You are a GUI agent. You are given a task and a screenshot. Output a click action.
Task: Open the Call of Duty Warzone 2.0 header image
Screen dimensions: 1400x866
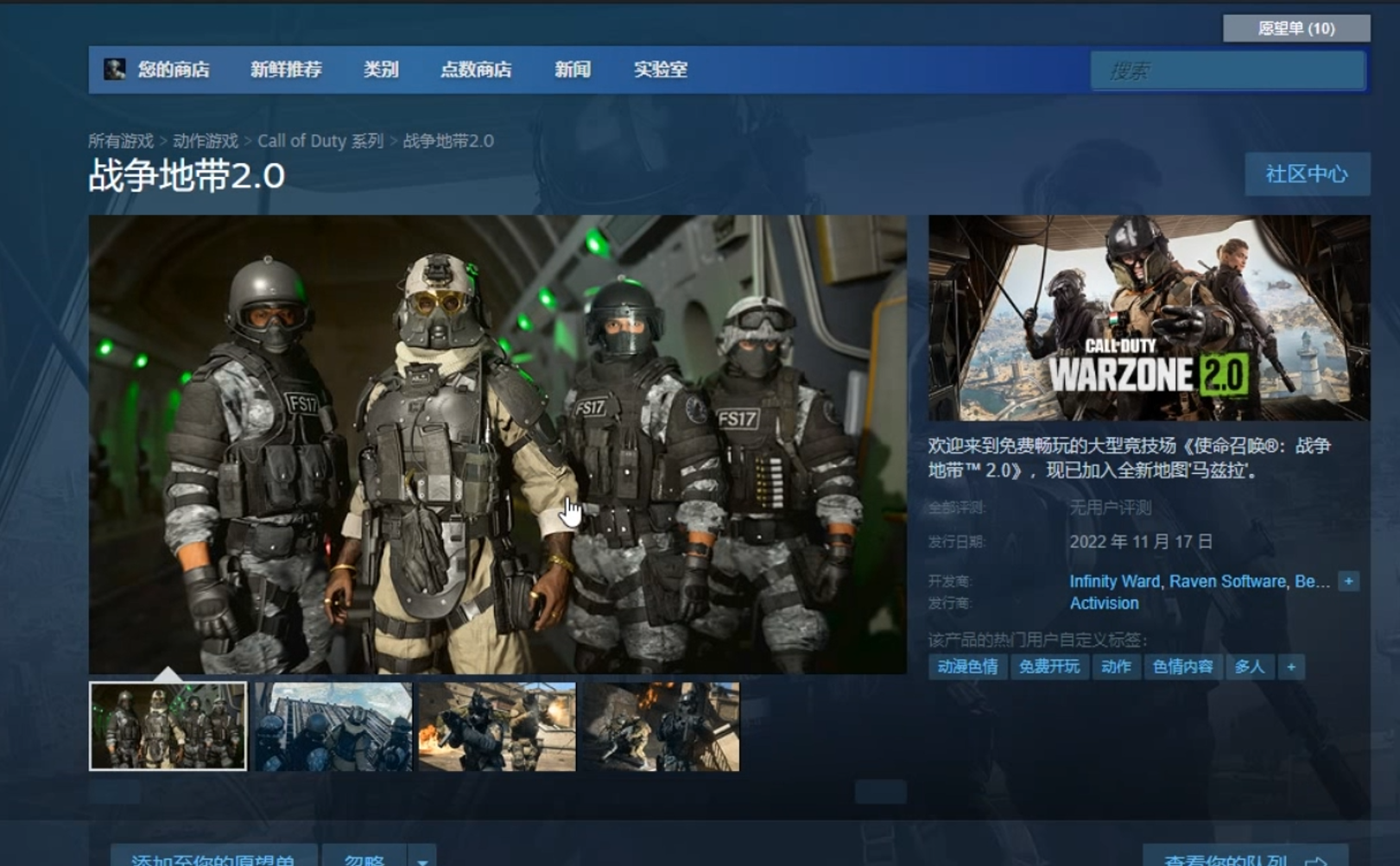click(x=1149, y=318)
